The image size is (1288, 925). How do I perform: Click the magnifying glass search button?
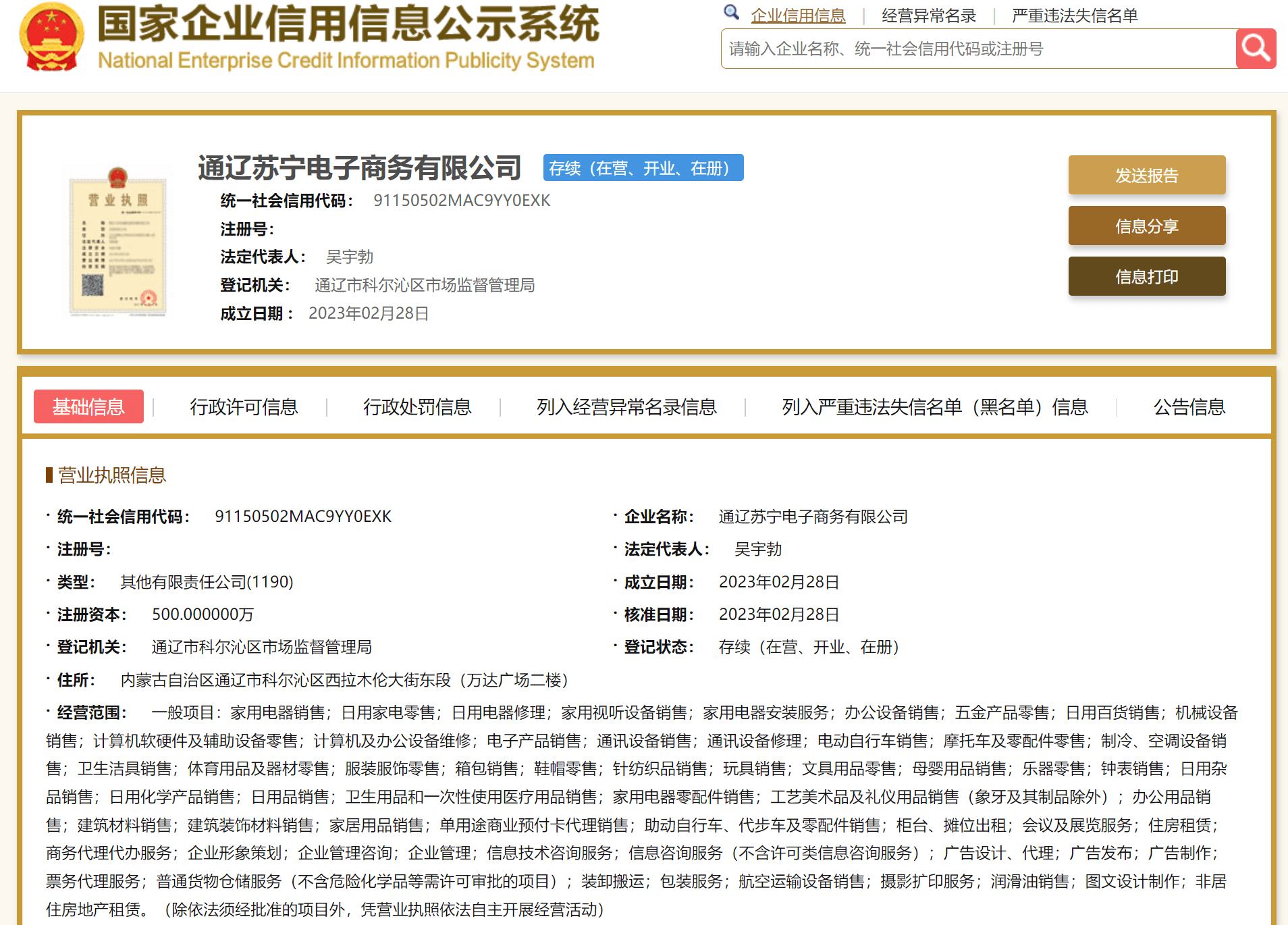point(1256,48)
